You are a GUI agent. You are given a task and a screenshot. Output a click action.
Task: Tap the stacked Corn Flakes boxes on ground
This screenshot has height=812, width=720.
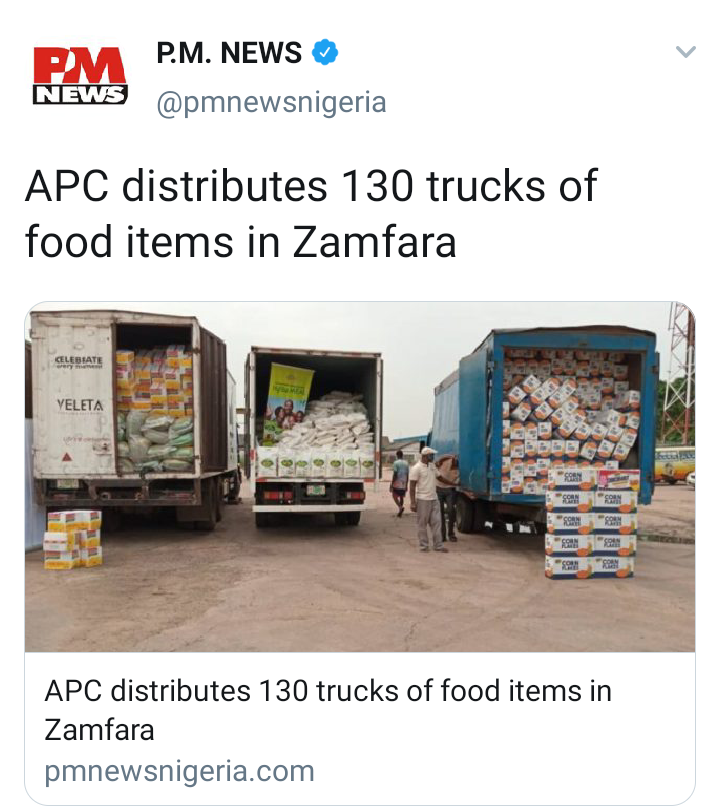[x=592, y=523]
